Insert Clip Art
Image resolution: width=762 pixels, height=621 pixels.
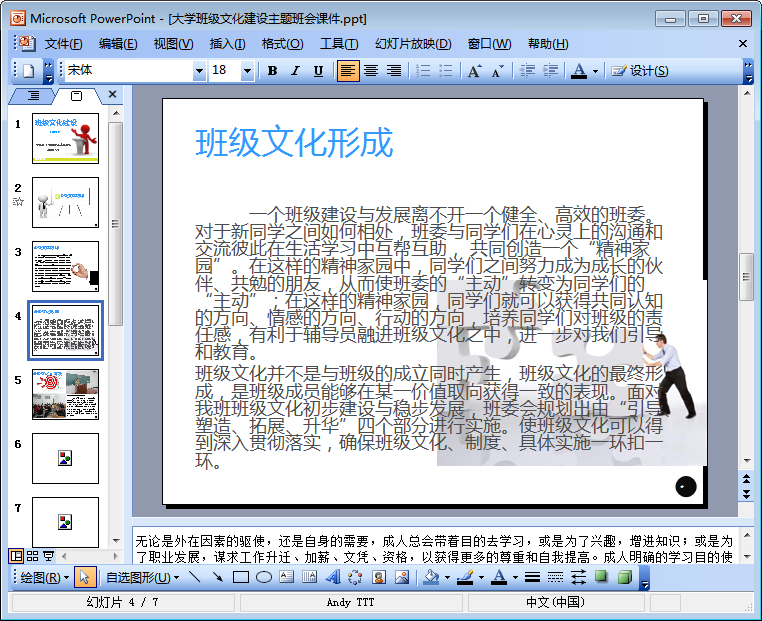tap(379, 577)
